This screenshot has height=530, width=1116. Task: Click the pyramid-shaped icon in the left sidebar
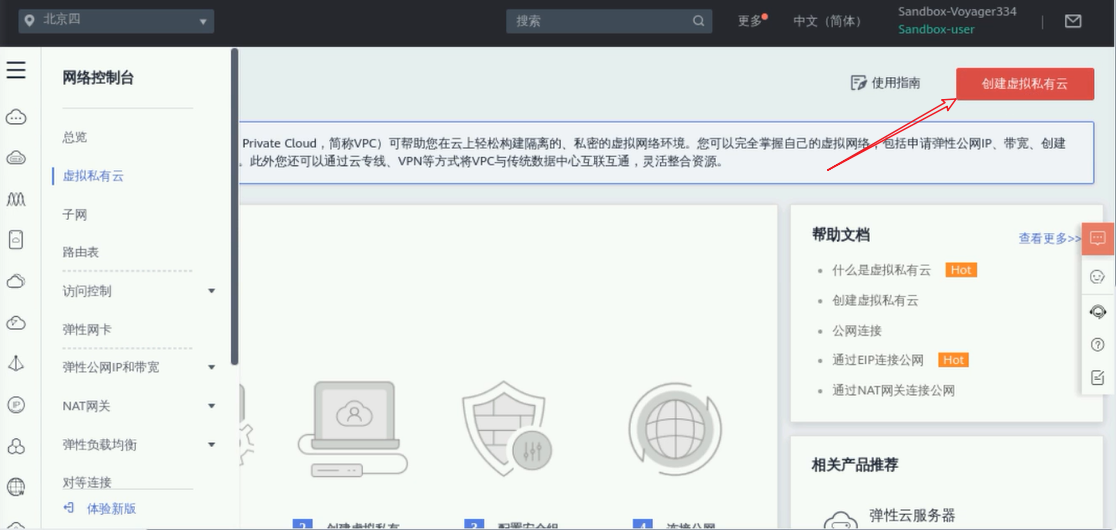16,364
